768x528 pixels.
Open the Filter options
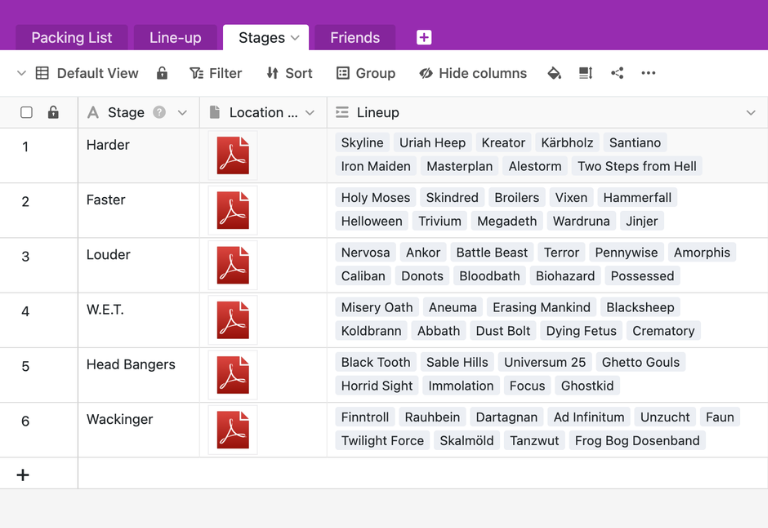point(216,73)
